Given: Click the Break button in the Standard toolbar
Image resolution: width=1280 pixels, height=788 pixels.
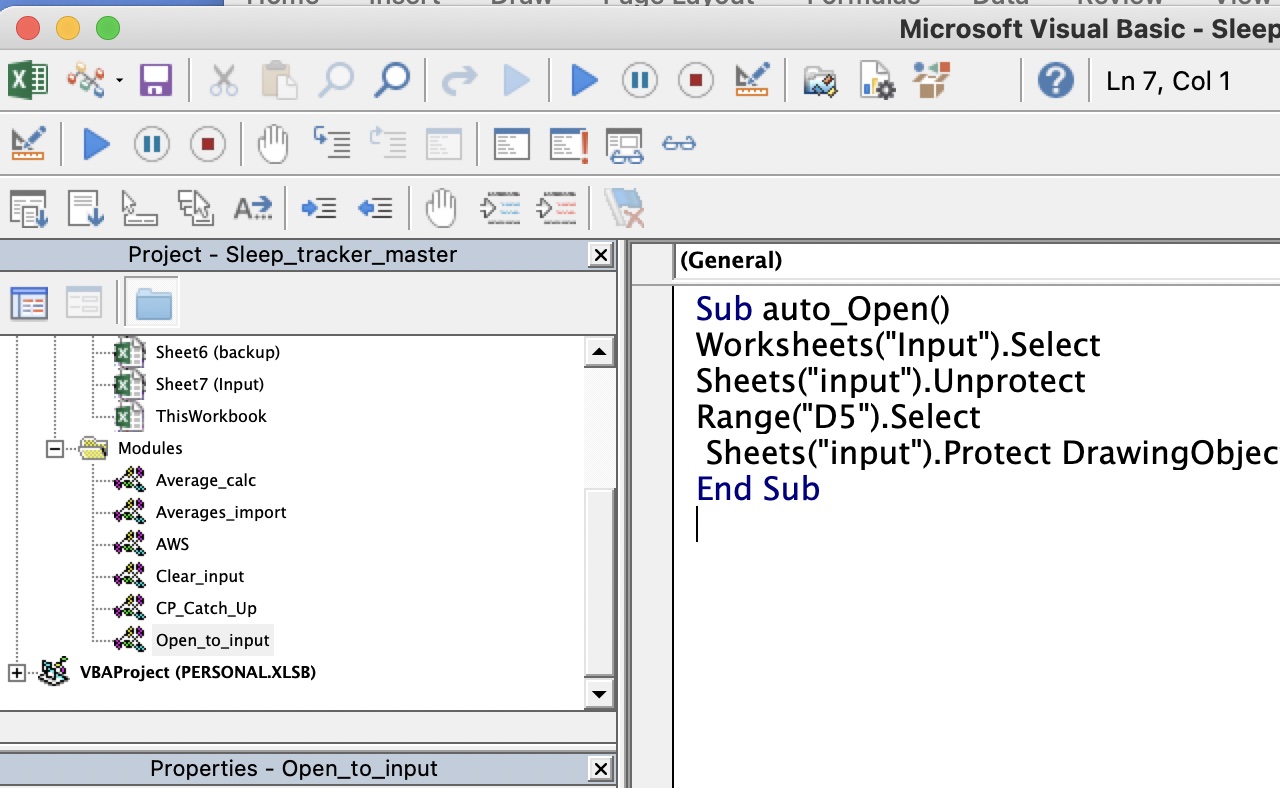Looking at the screenshot, I should 640,80.
